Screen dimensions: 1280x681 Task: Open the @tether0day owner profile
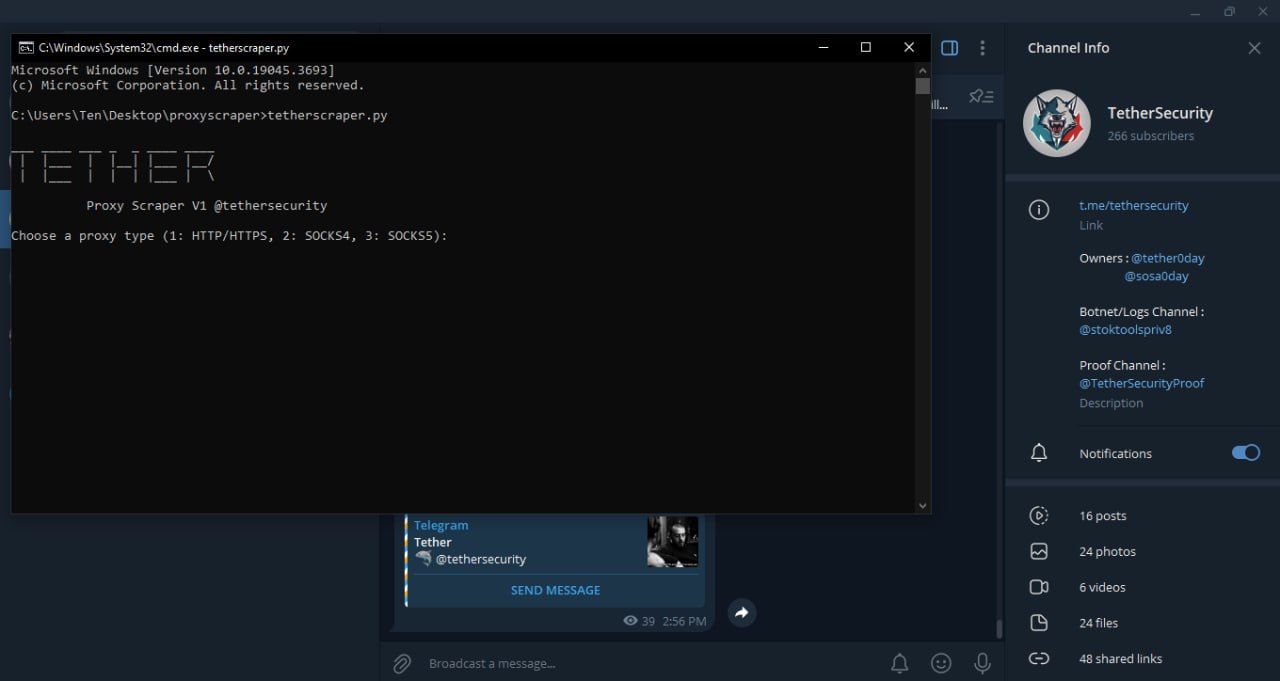tap(1167, 258)
